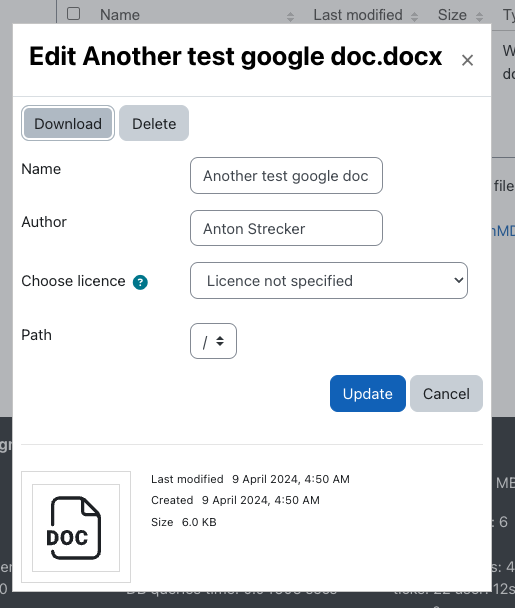Click the chevron on licence select
The width and height of the screenshot is (515, 608).
pyautogui.click(x=459, y=280)
